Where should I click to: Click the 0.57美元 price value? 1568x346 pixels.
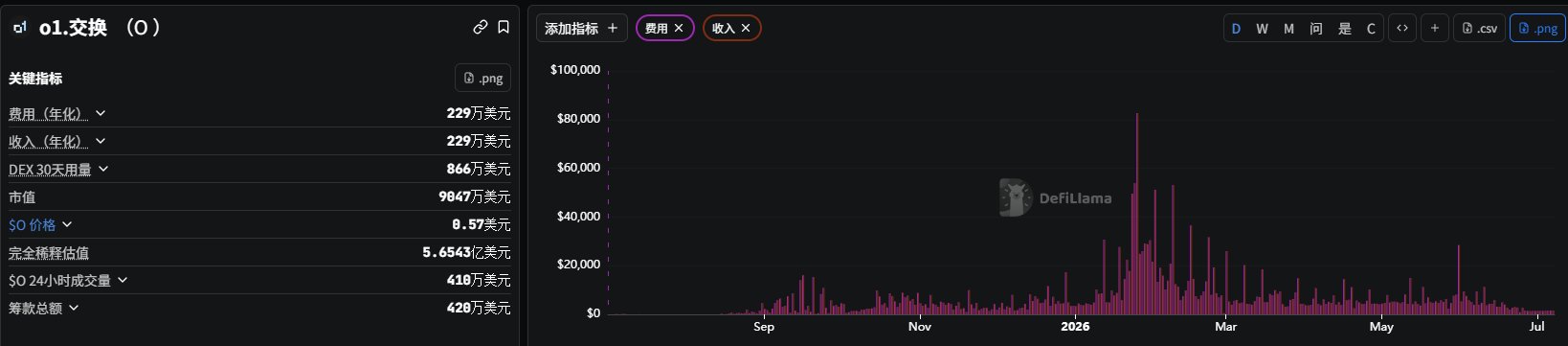click(x=481, y=224)
